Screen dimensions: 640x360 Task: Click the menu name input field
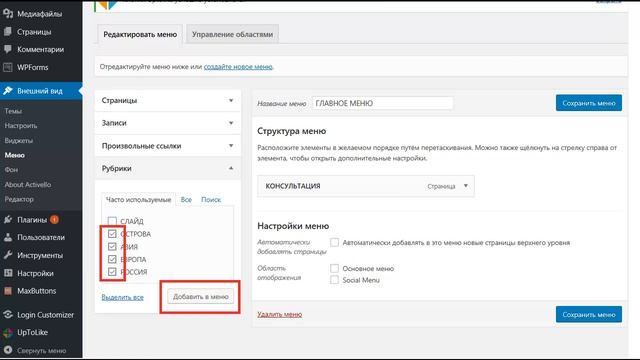pos(382,103)
